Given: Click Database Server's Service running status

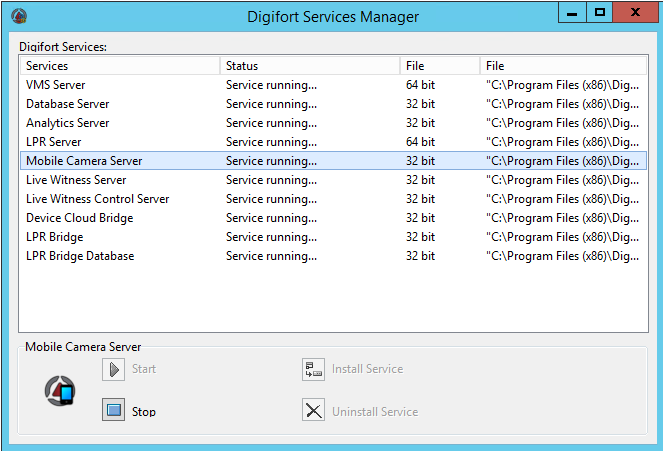Looking at the screenshot, I should click(271, 104).
